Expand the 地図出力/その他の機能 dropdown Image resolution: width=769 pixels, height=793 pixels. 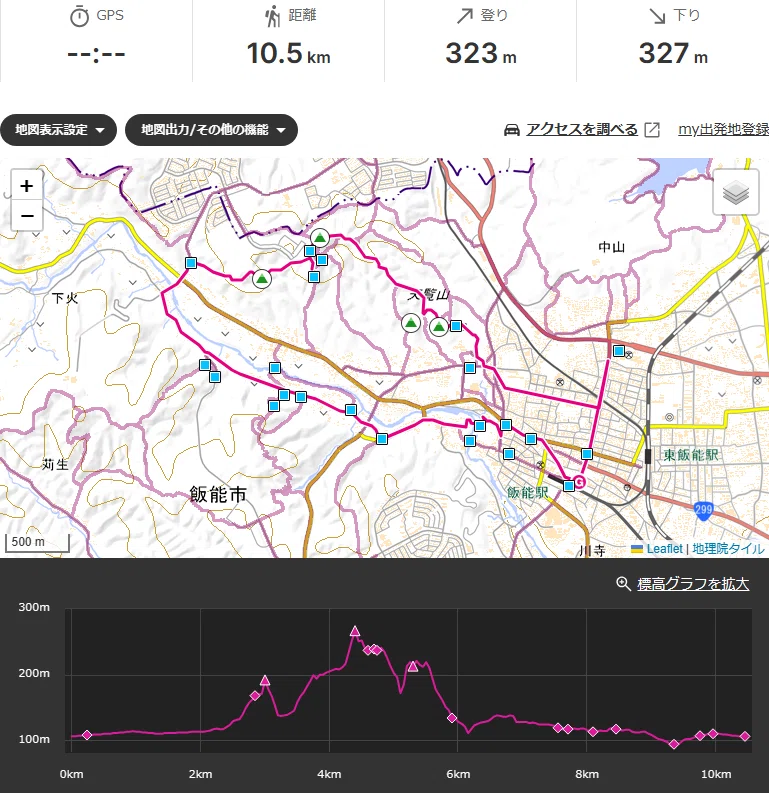pyautogui.click(x=211, y=130)
